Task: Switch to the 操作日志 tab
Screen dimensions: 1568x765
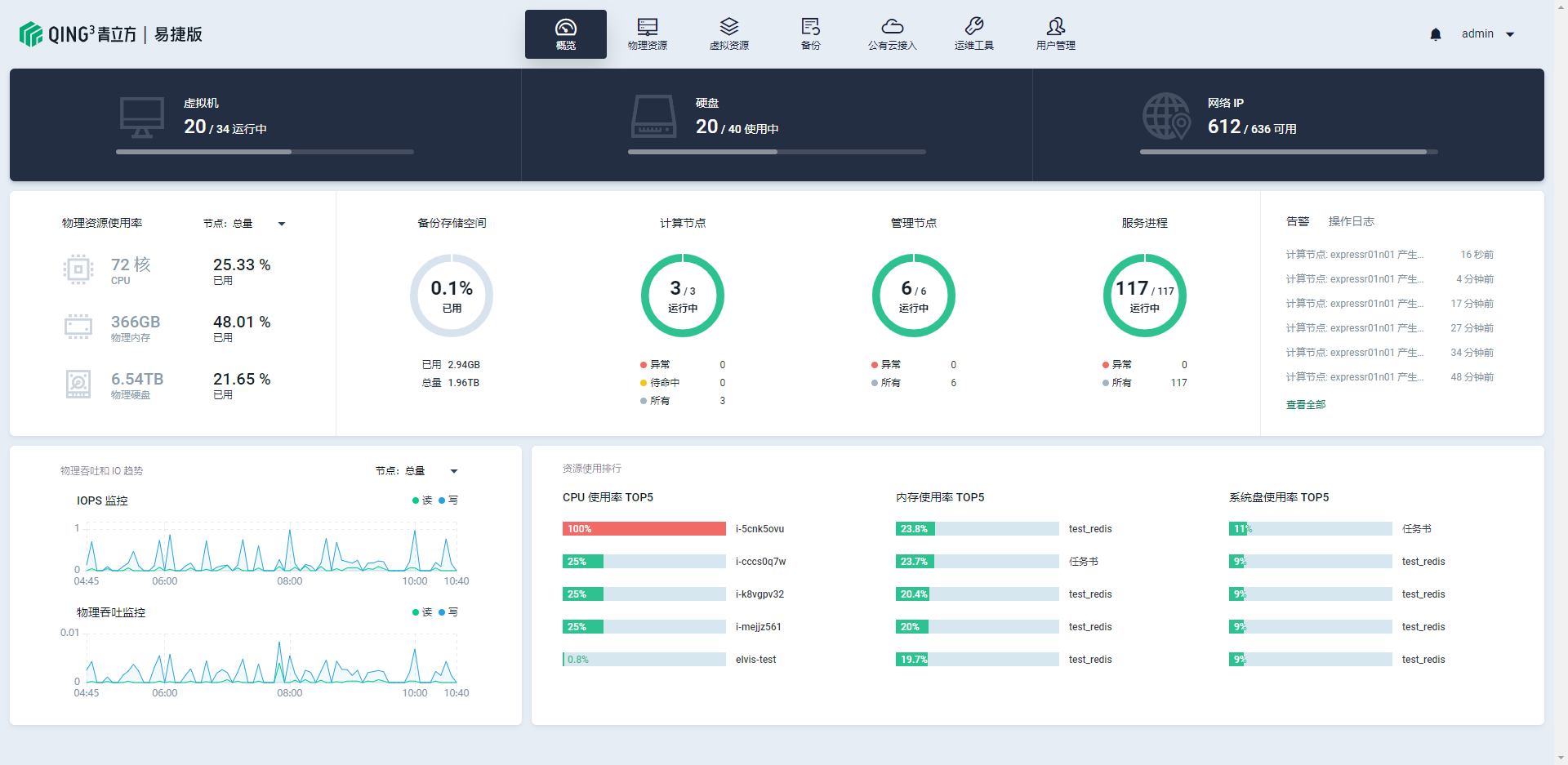Action: [1351, 221]
